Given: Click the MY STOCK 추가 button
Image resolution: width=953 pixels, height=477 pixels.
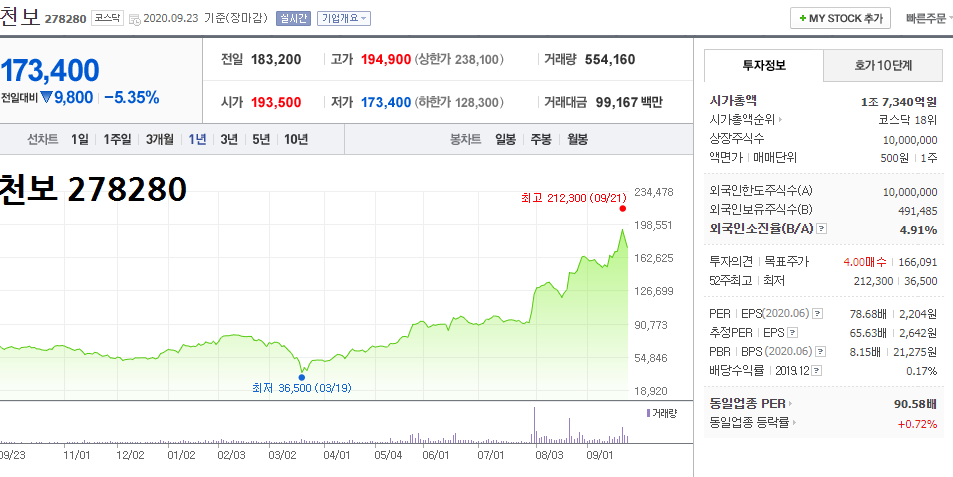Looking at the screenshot, I should [x=841, y=18].
